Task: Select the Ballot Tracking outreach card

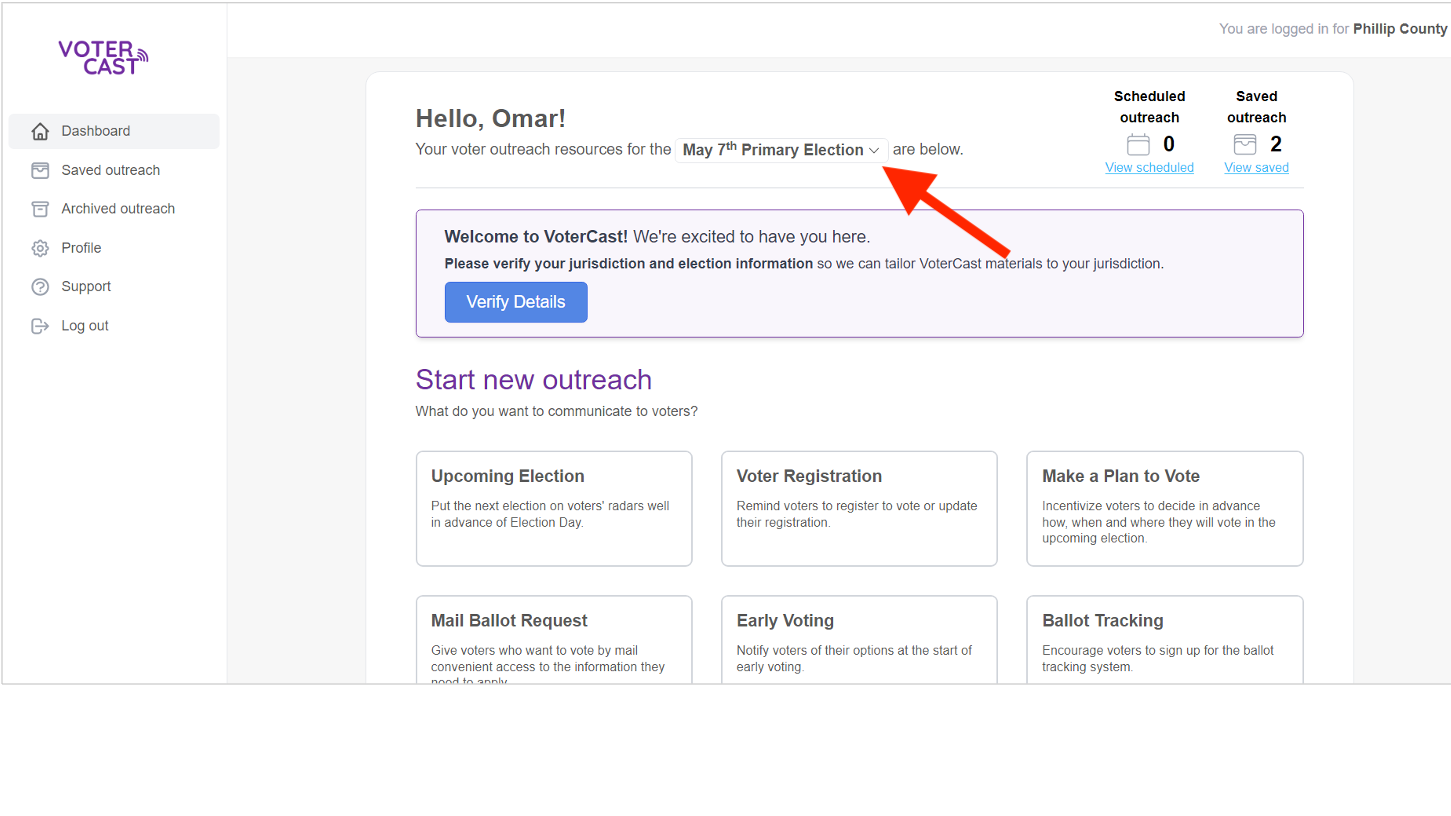Action: [1164, 640]
